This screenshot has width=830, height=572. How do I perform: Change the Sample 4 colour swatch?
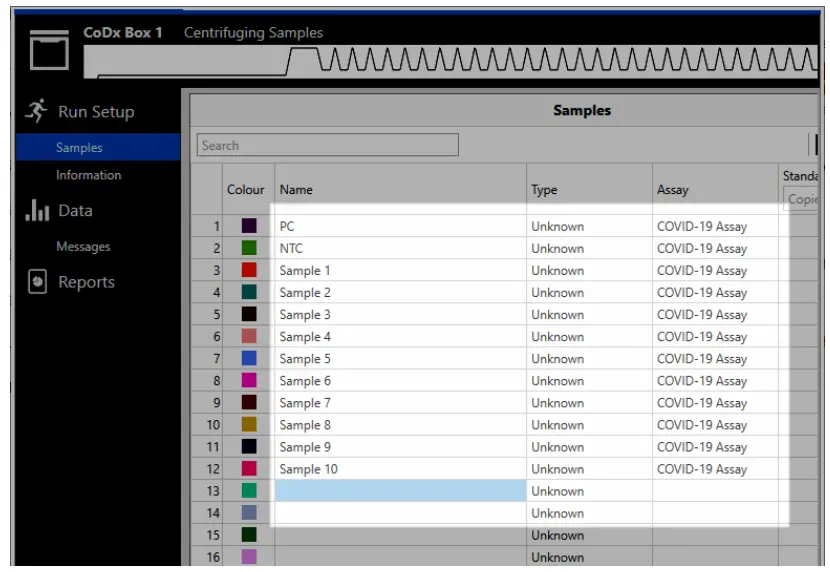pos(249,336)
